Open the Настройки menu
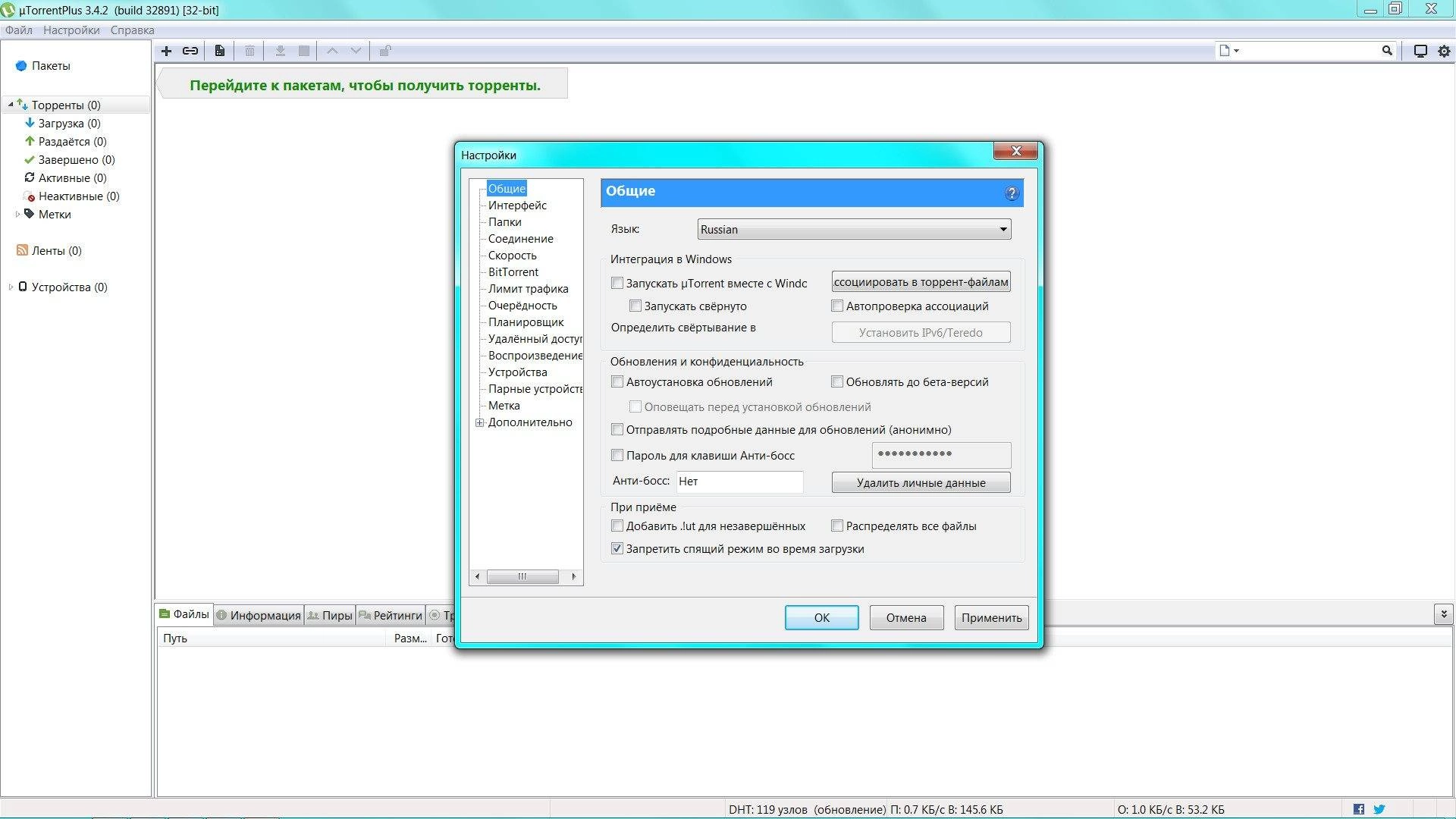Screen dimensions: 1456x819 click(x=71, y=30)
